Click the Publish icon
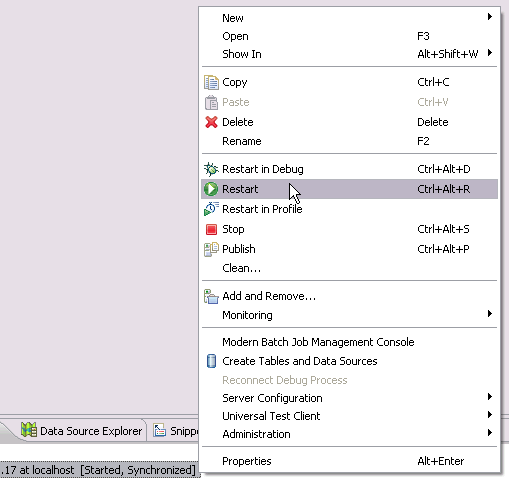The image size is (509, 482). 211,249
